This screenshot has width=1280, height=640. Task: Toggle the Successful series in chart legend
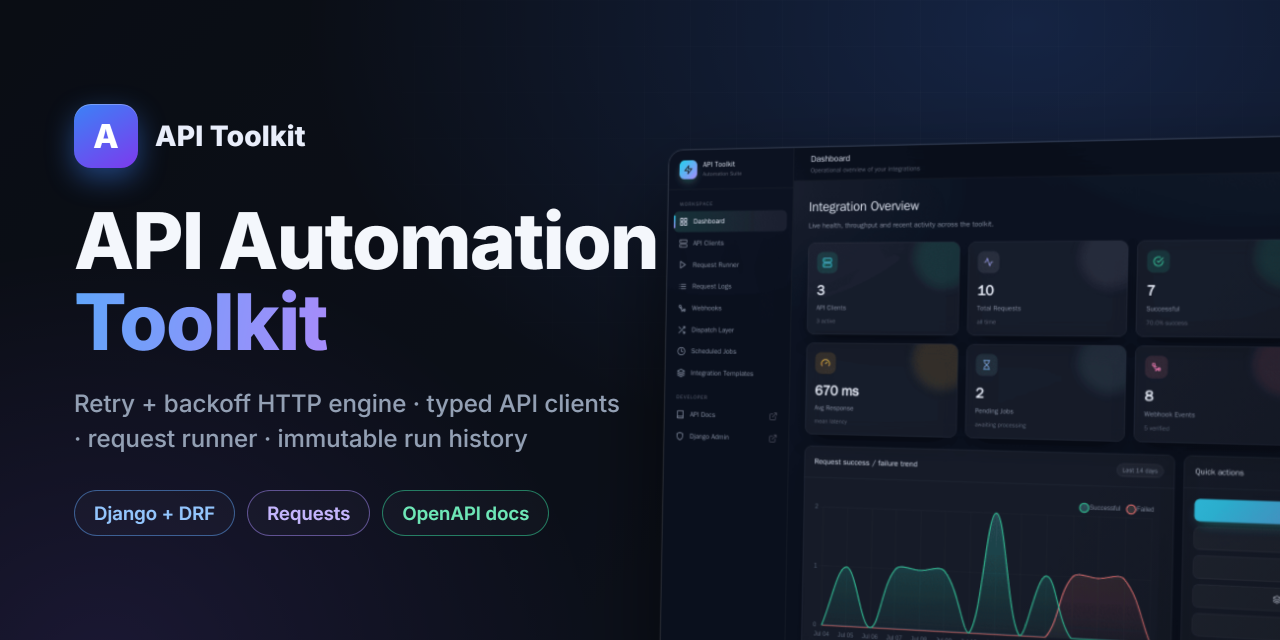point(1100,508)
